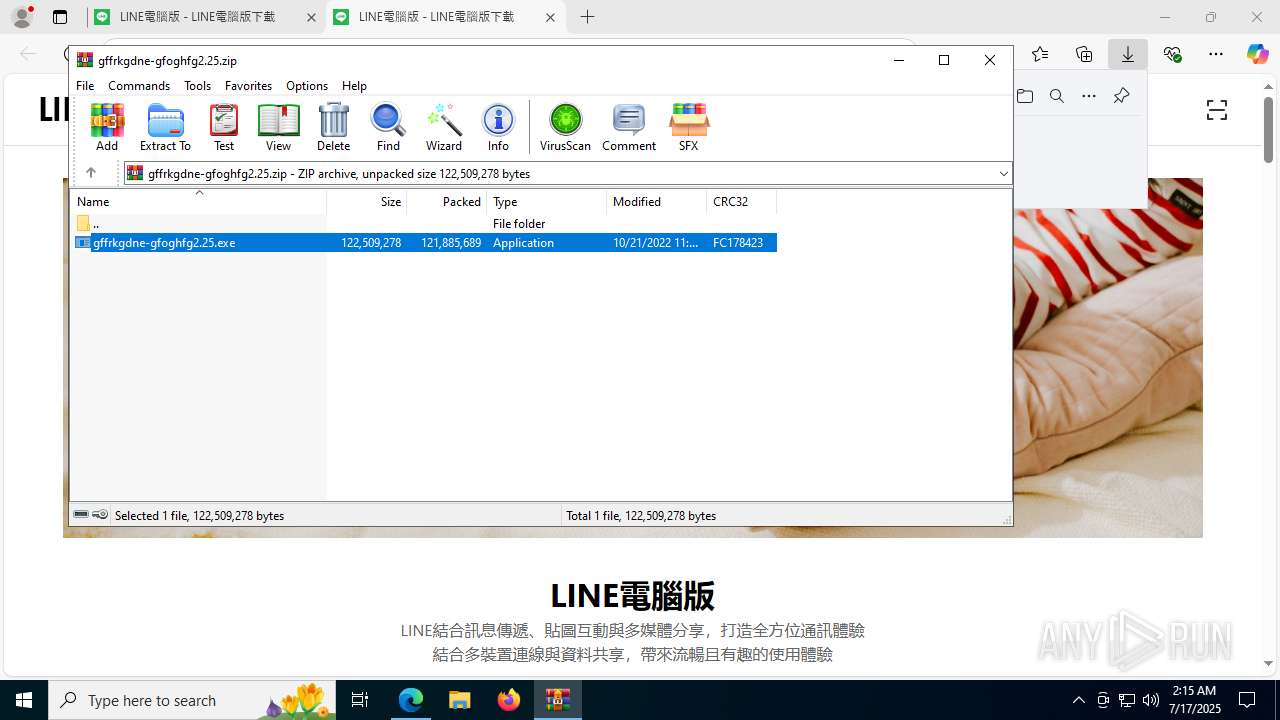Sort by Packed column header
Image resolution: width=1280 pixels, height=720 pixels.
tap(447, 202)
